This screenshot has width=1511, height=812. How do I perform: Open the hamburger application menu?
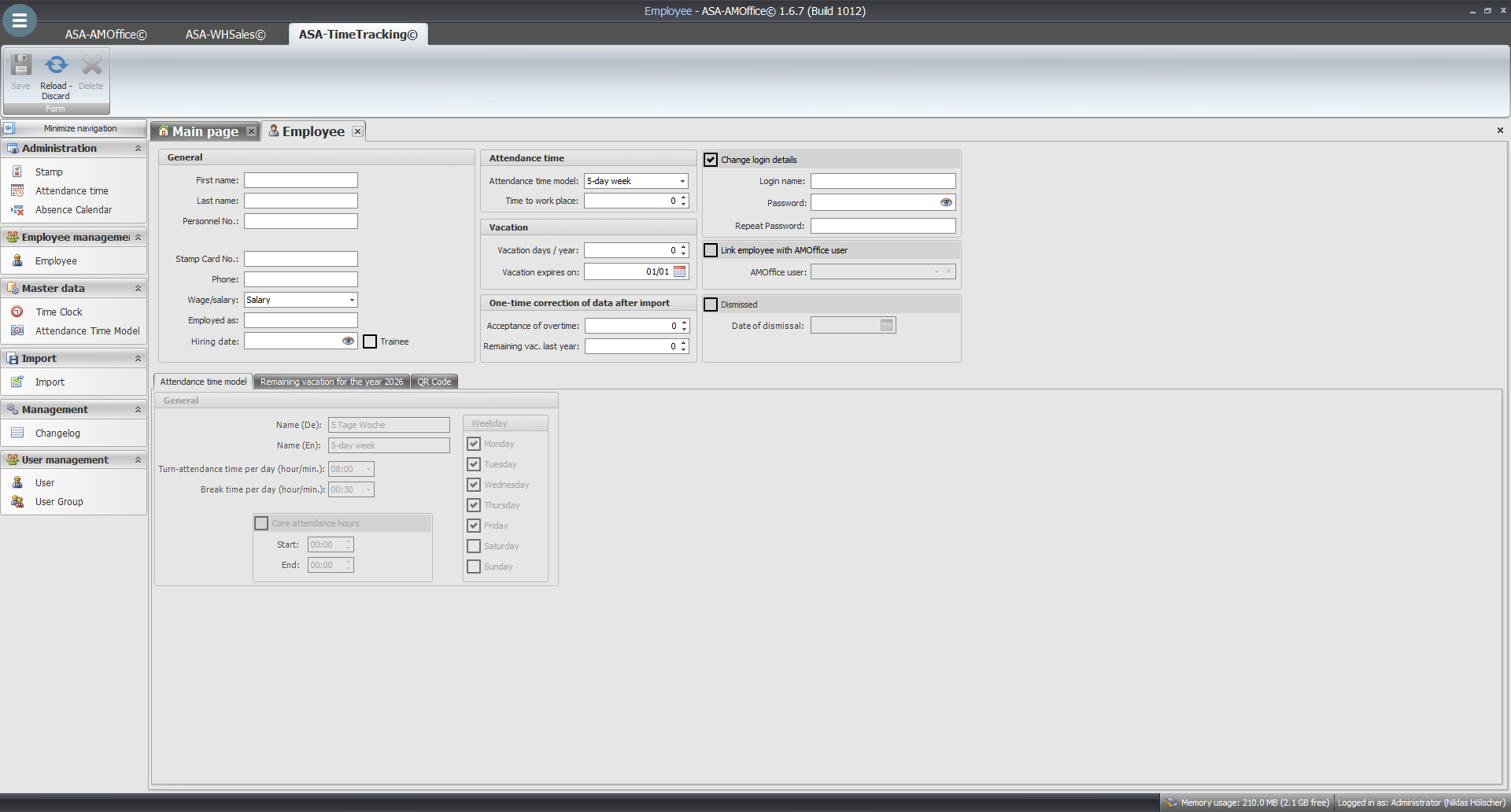[x=20, y=20]
